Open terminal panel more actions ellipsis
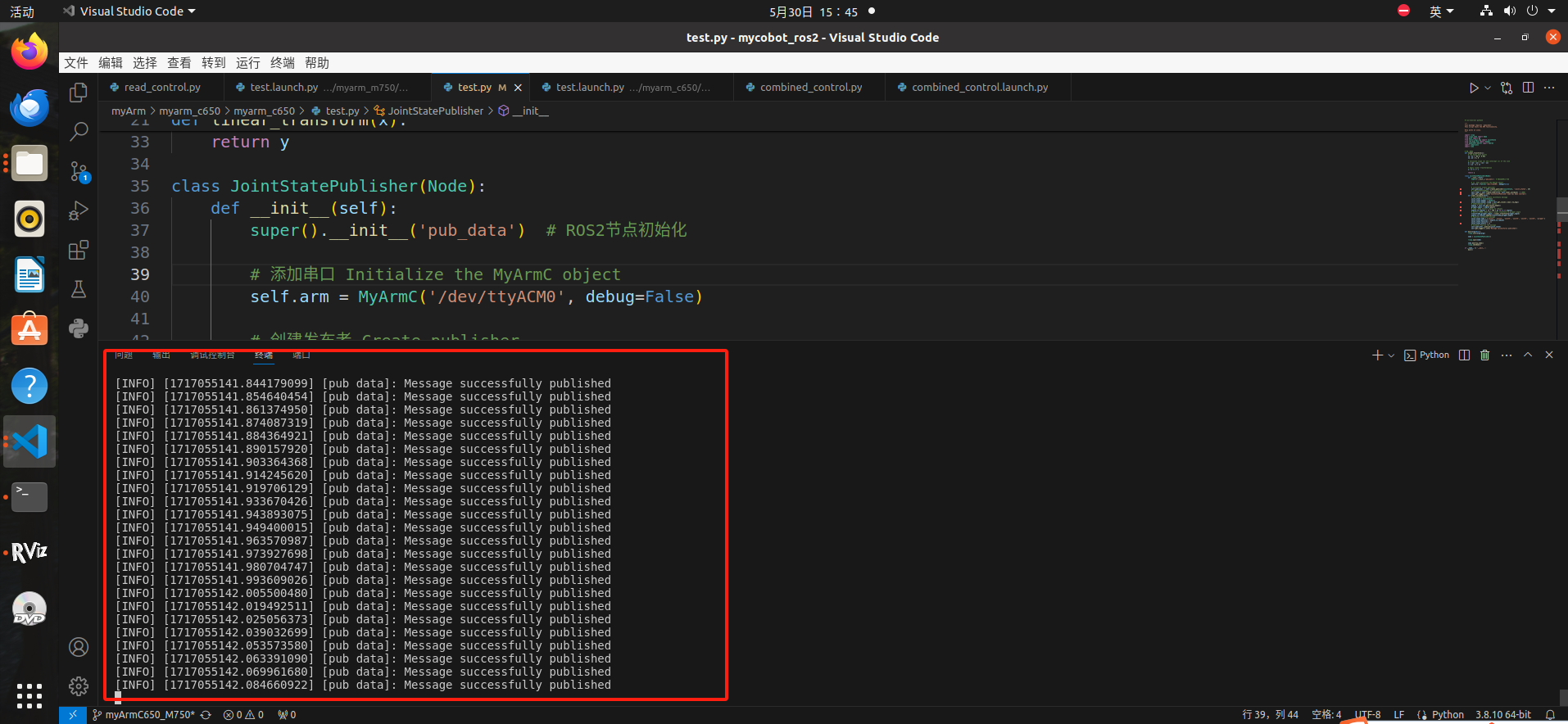Viewport: 1568px width, 724px height. [x=1507, y=355]
